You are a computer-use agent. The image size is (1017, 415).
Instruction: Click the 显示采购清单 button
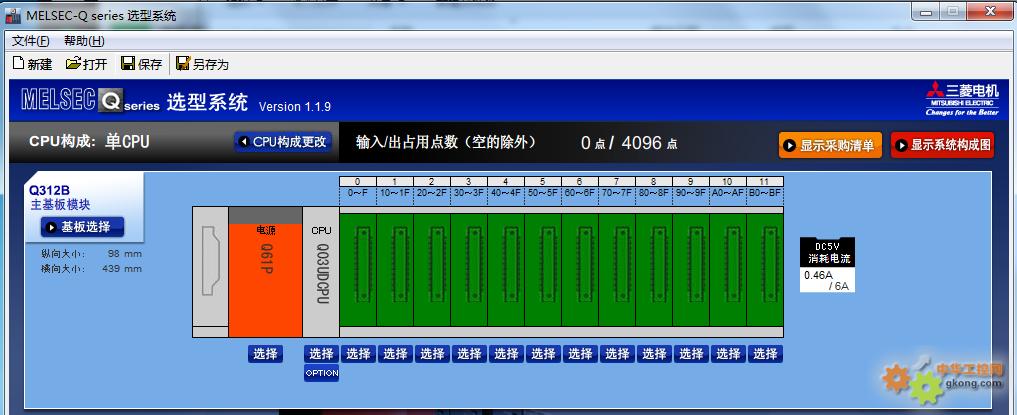[x=830, y=145]
